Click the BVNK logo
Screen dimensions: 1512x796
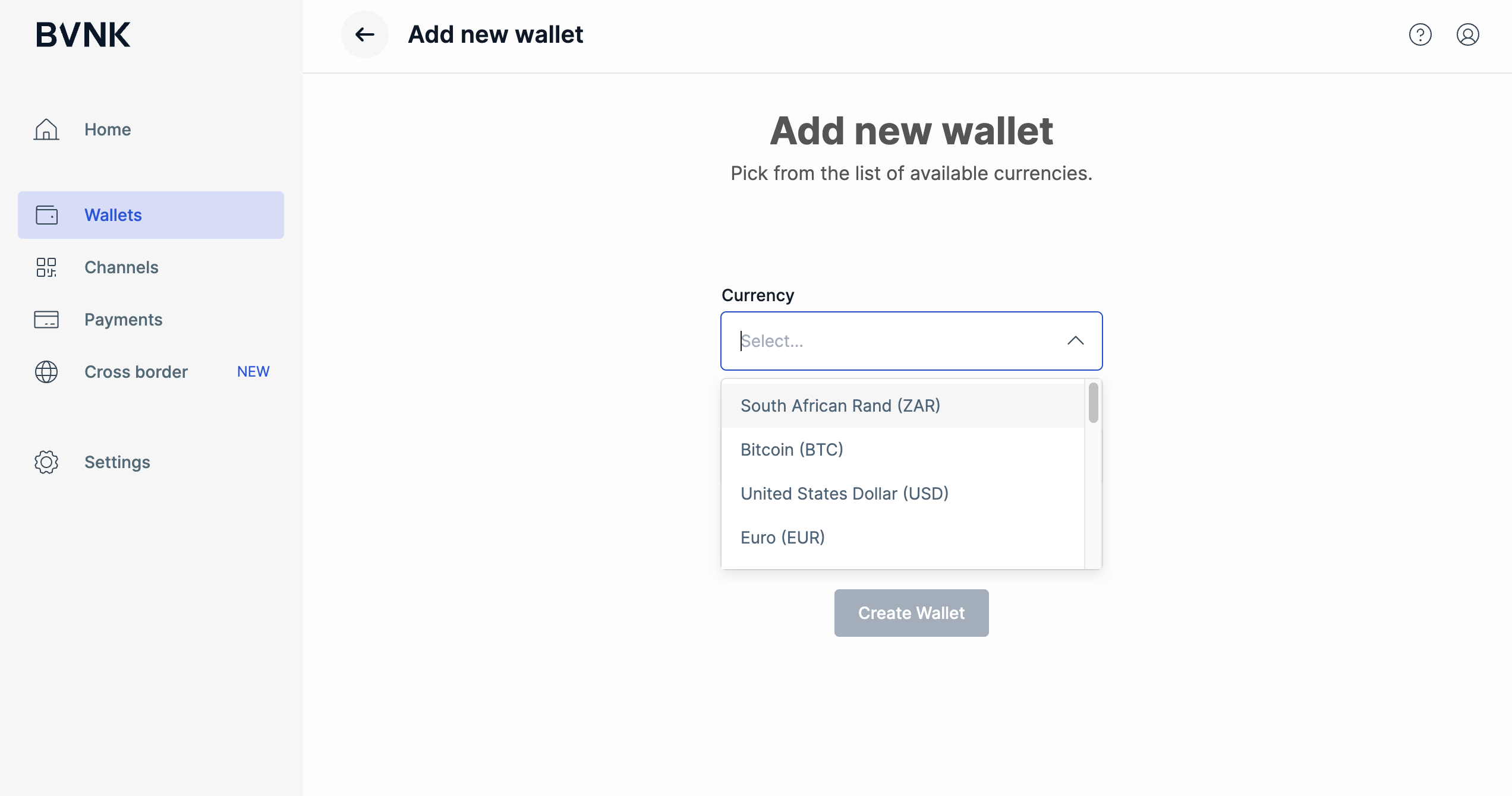[x=83, y=34]
